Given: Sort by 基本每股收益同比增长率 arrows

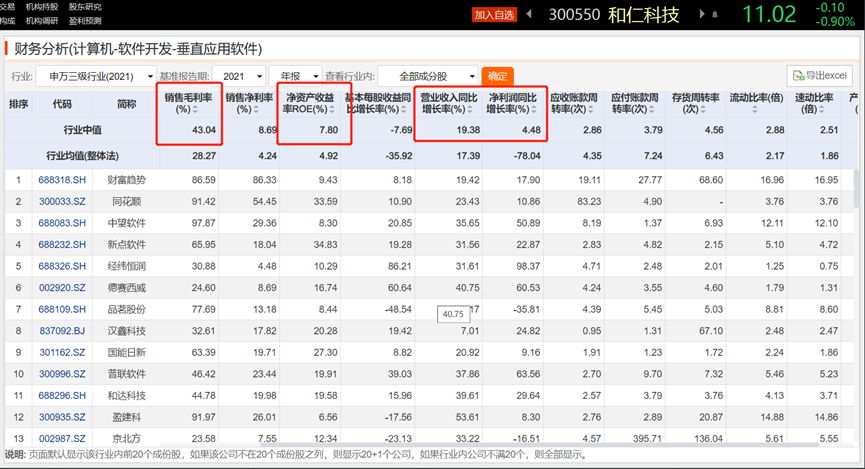Looking at the screenshot, I should click(403, 110).
